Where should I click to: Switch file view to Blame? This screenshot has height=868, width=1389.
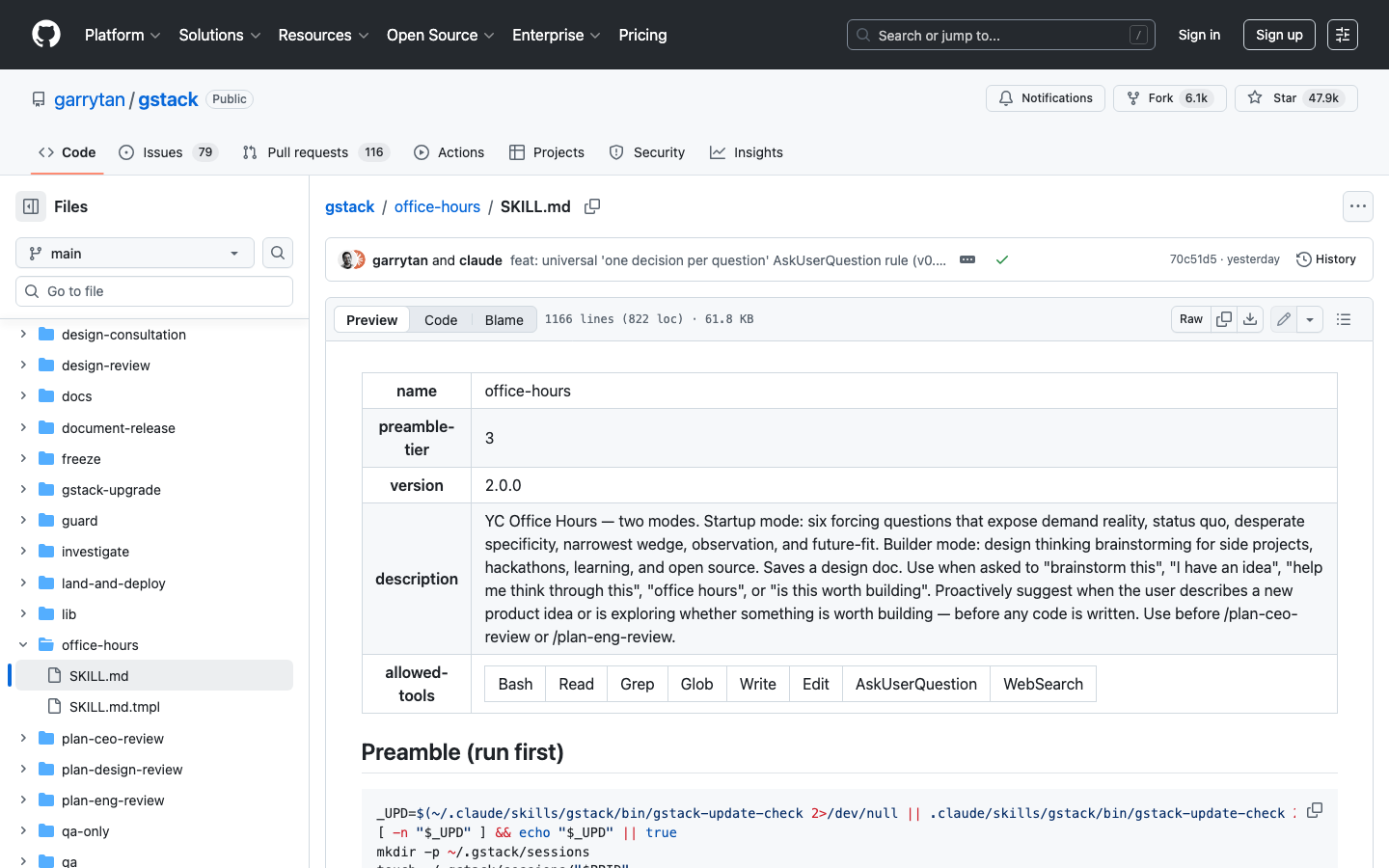click(504, 319)
